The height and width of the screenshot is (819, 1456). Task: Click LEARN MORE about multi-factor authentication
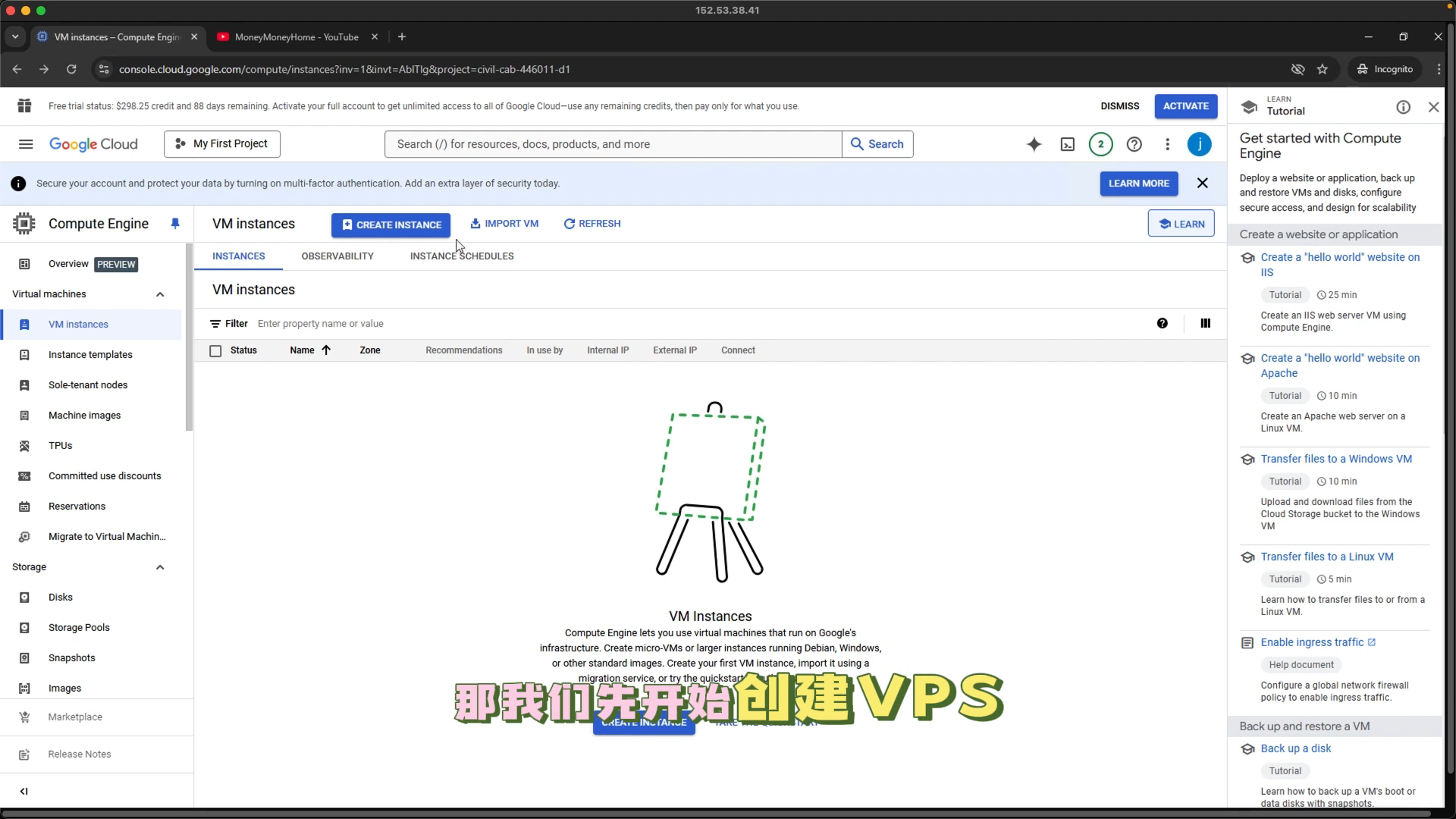pos(1139,184)
